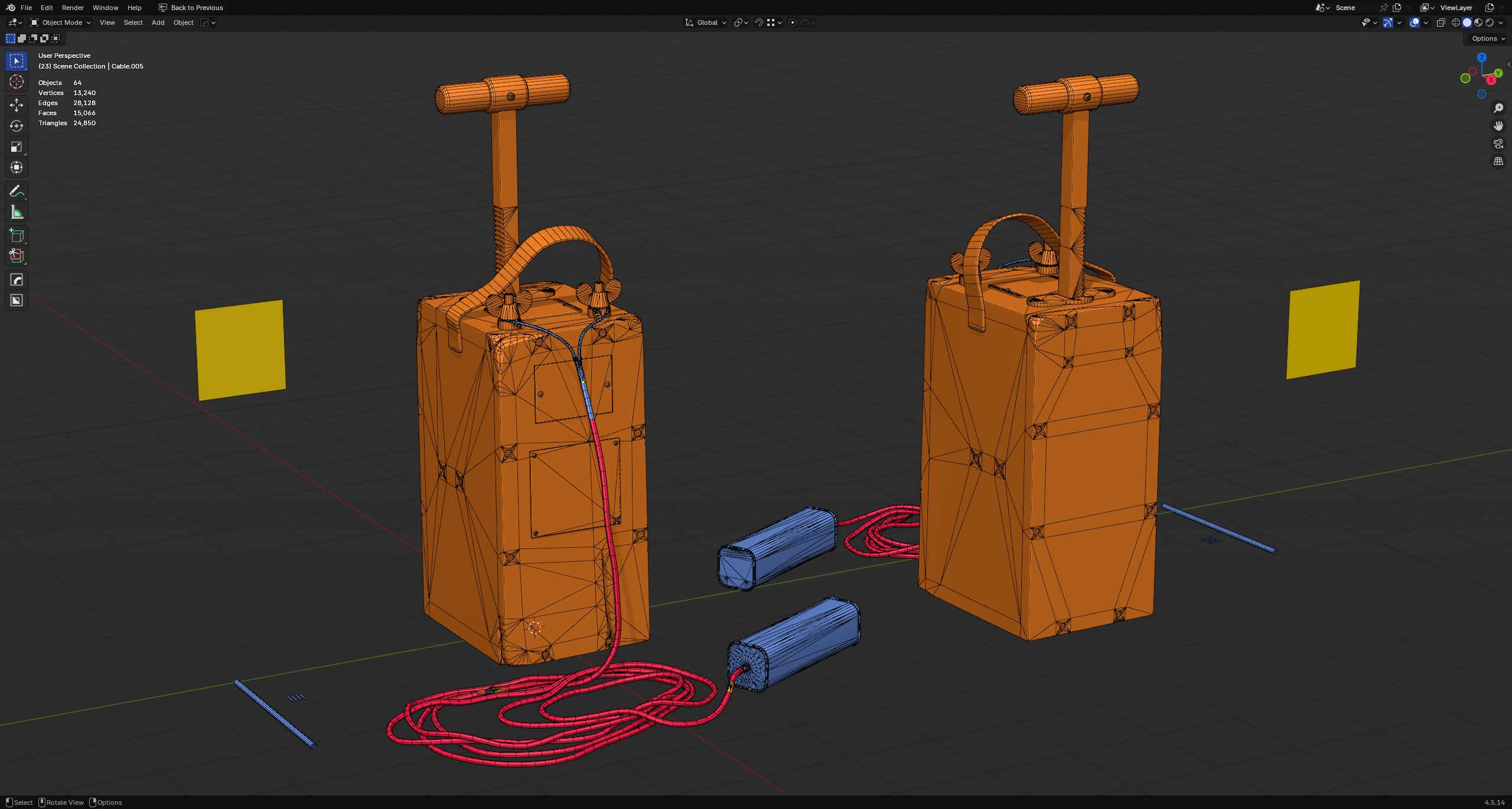Viewport: 1512px width, 809px height.
Task: Select the Cursor tool in left toolbar
Action: pos(17,82)
